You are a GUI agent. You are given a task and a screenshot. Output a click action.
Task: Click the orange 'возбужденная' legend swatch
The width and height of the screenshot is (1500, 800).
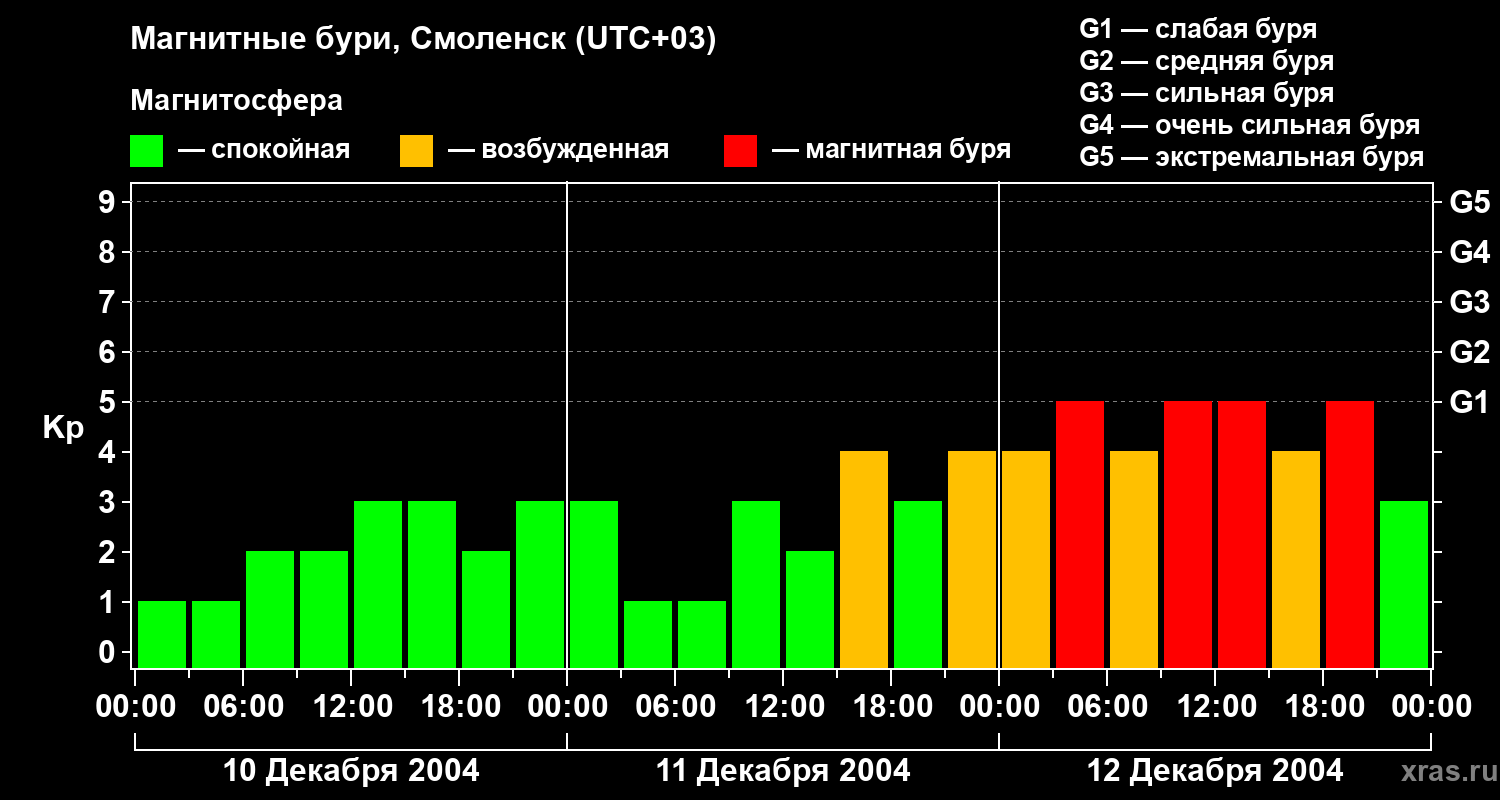[x=416, y=151]
